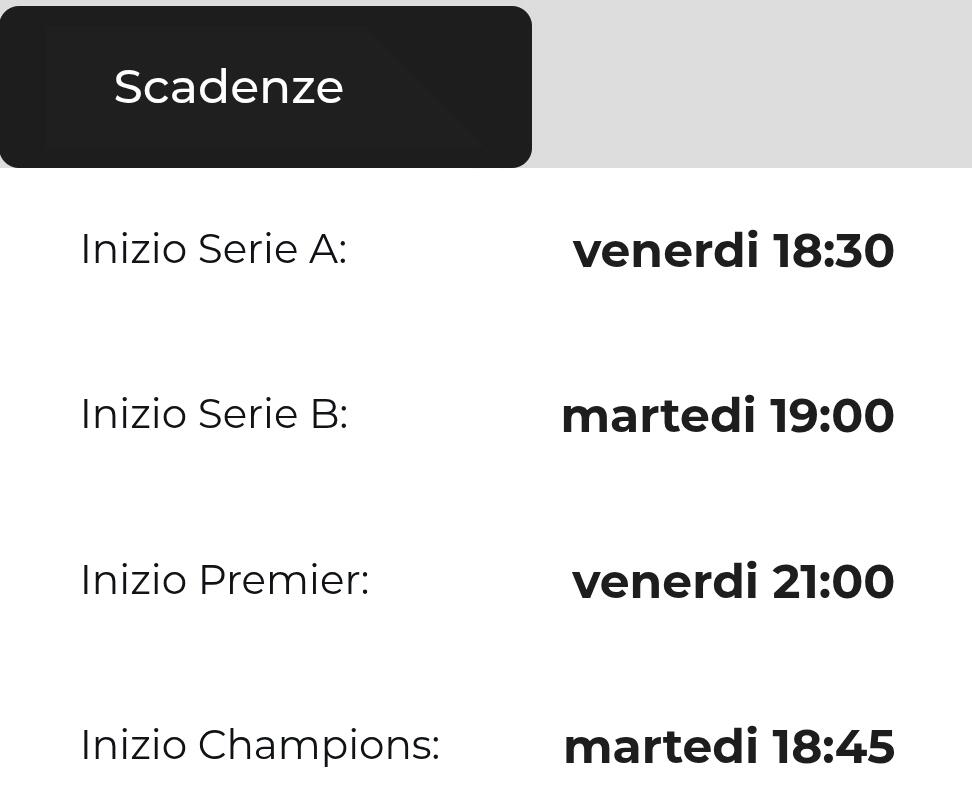Select the 'Champions:' label text
972x812 pixels.
coord(318,746)
